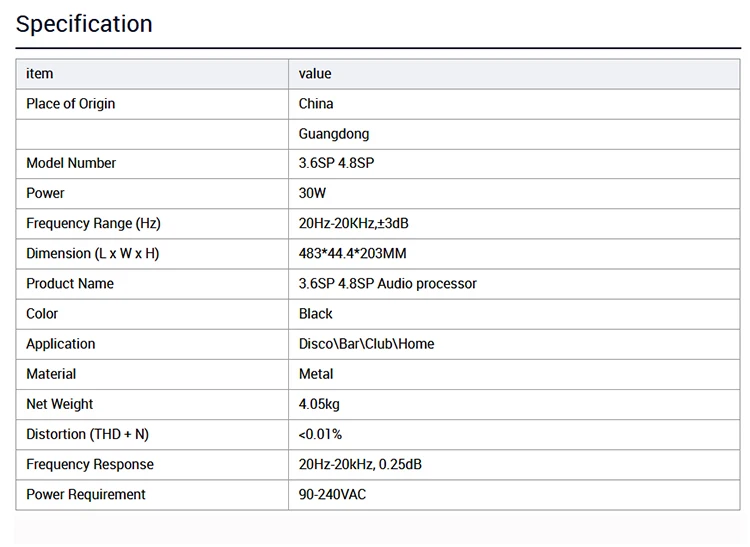
Task: Click the 20Hz-20KHz,±3dB value
Action: 353,223
